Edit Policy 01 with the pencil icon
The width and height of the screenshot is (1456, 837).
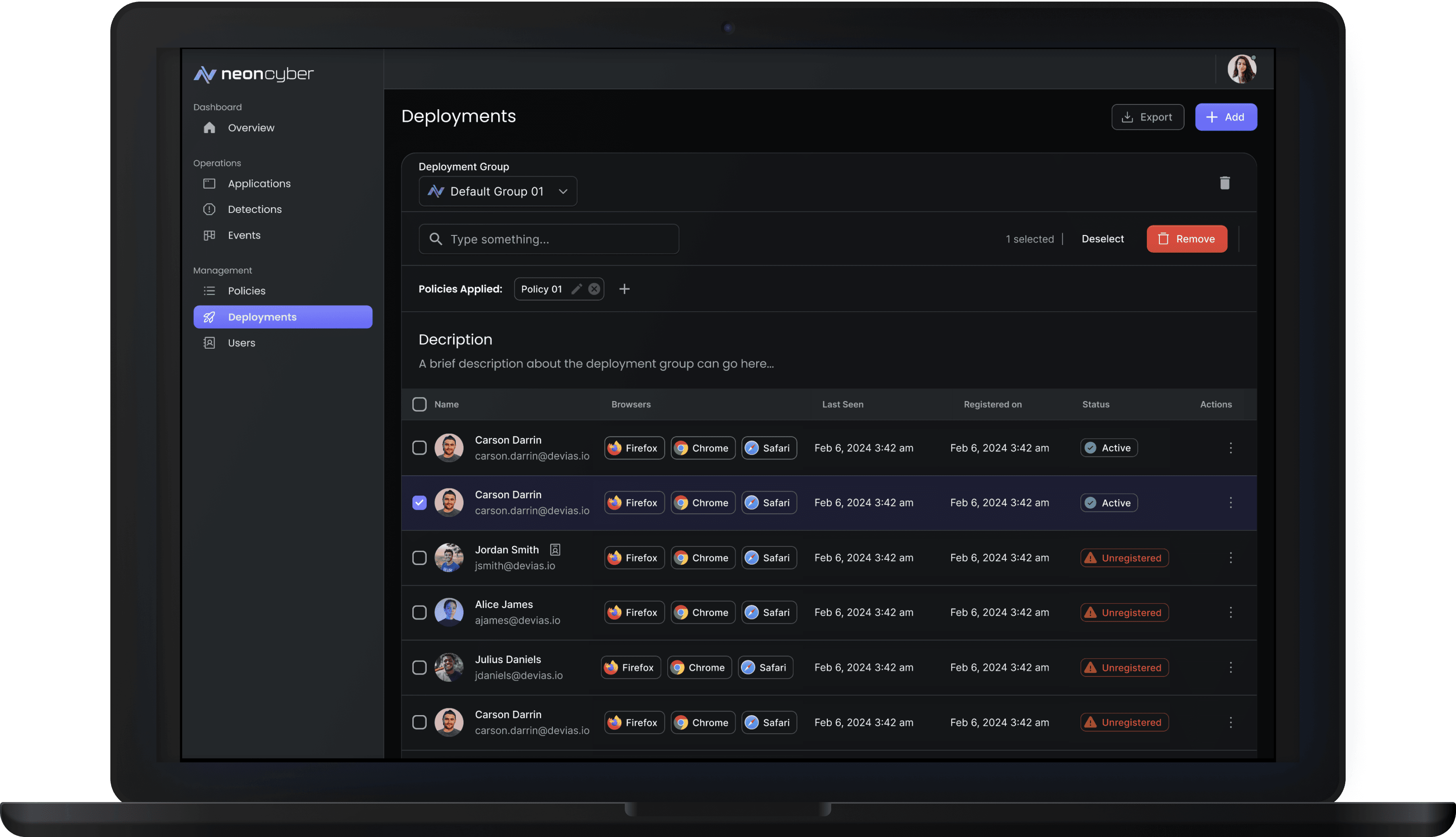[576, 289]
